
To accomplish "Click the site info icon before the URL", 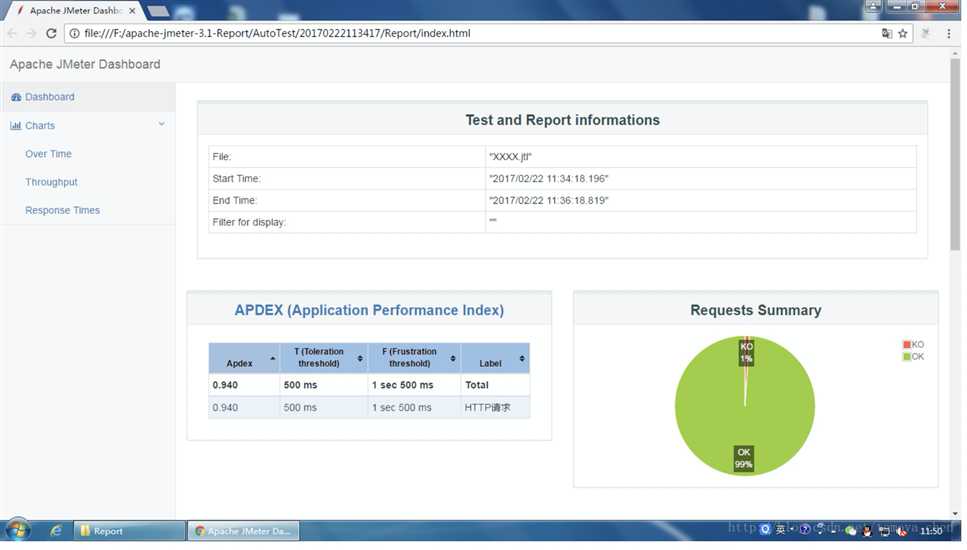I will pos(74,33).
